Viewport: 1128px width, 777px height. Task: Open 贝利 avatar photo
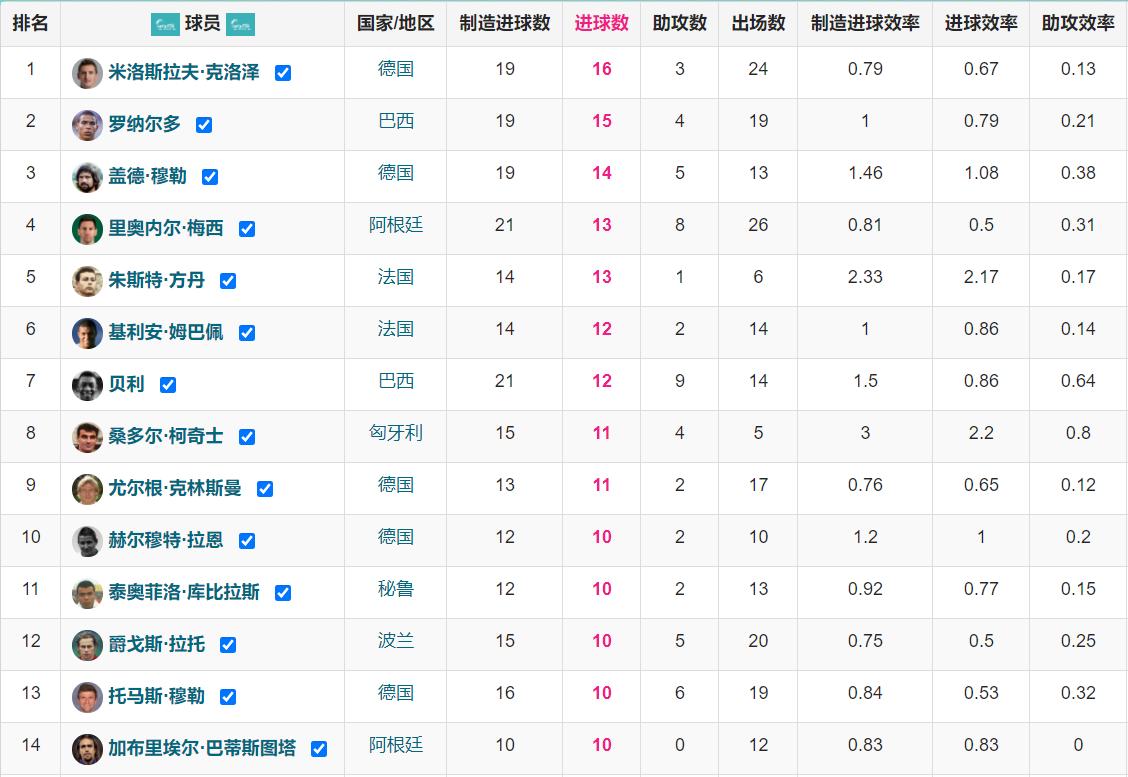coord(87,385)
